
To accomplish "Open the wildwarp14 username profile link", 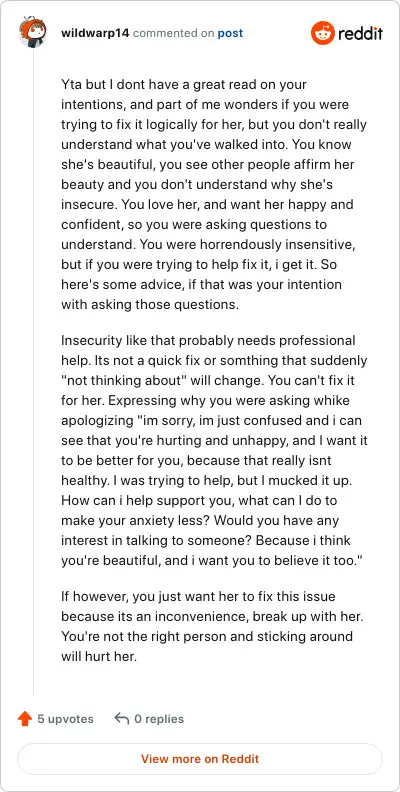I will [95, 33].
